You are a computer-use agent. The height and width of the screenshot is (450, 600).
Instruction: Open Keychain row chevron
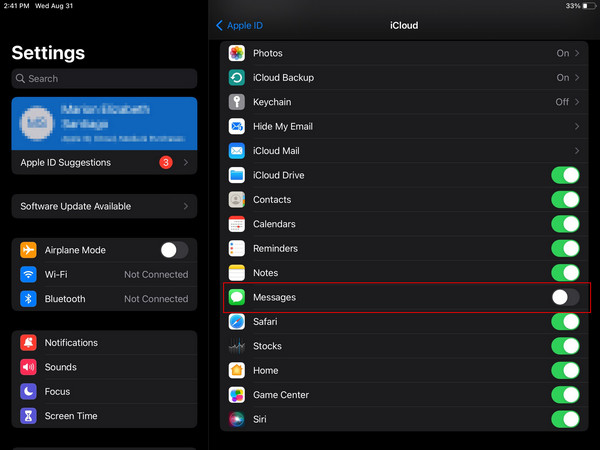pyautogui.click(x=577, y=102)
